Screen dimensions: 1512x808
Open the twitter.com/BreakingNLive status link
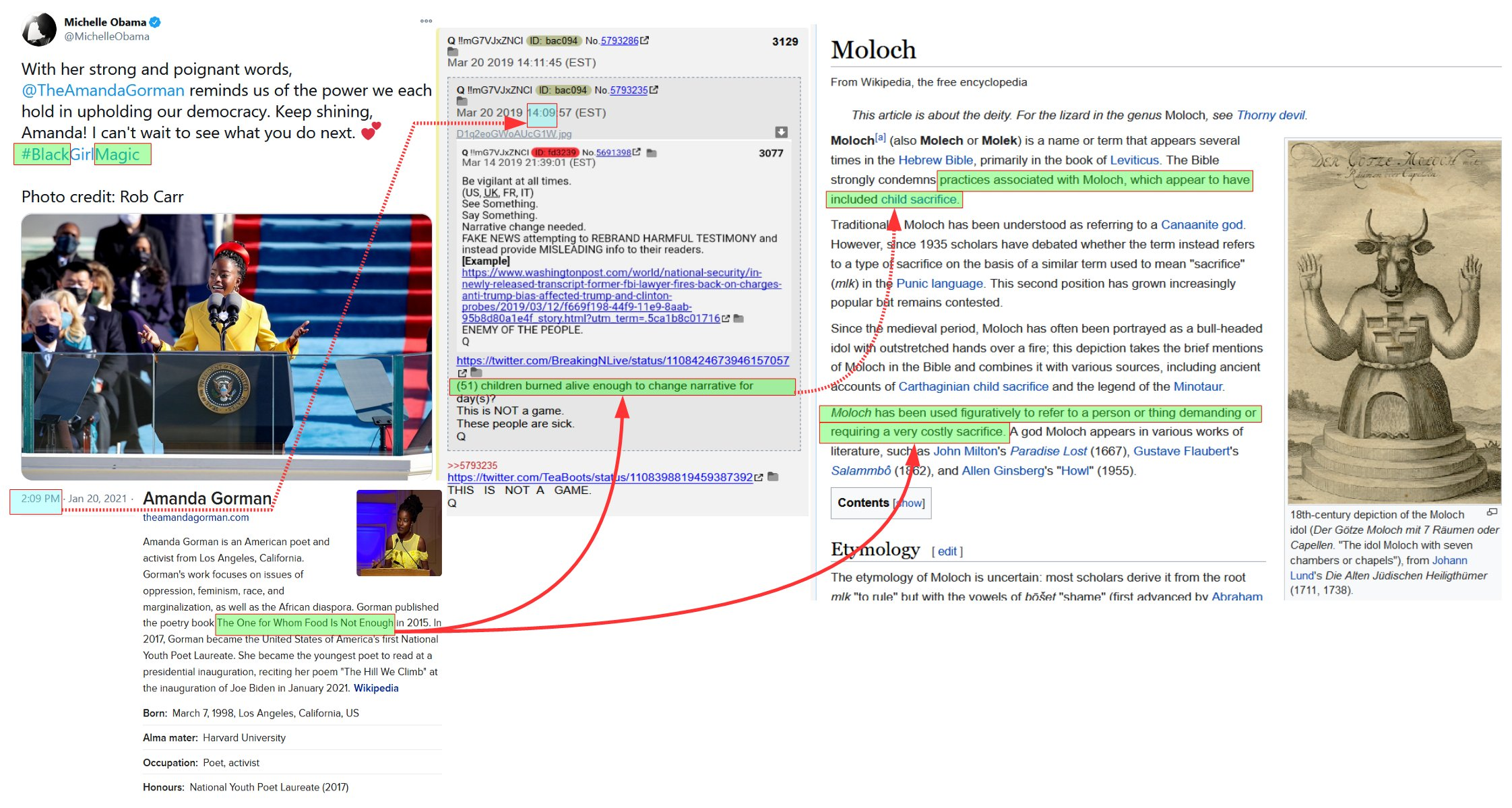623,361
